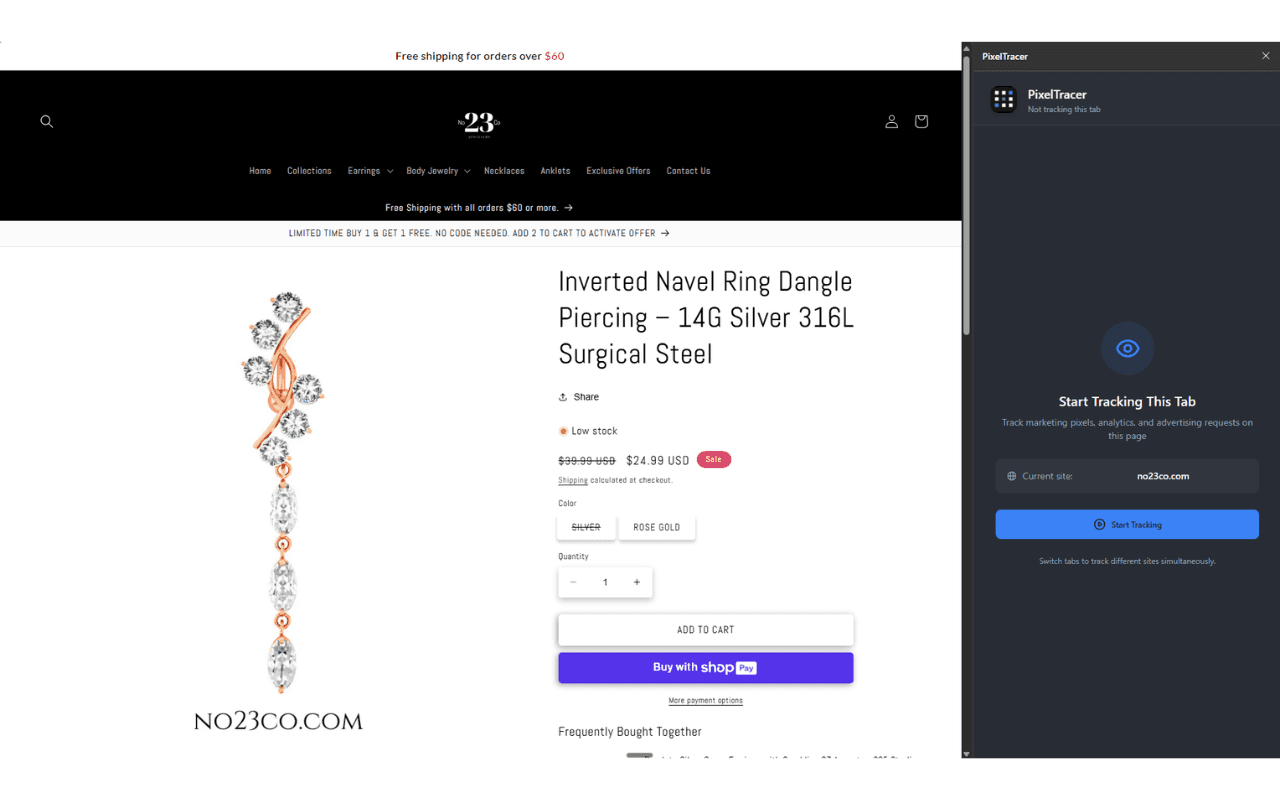Click the PixelTracer app logo icon
Image resolution: width=1280 pixels, height=800 pixels.
tap(1004, 99)
